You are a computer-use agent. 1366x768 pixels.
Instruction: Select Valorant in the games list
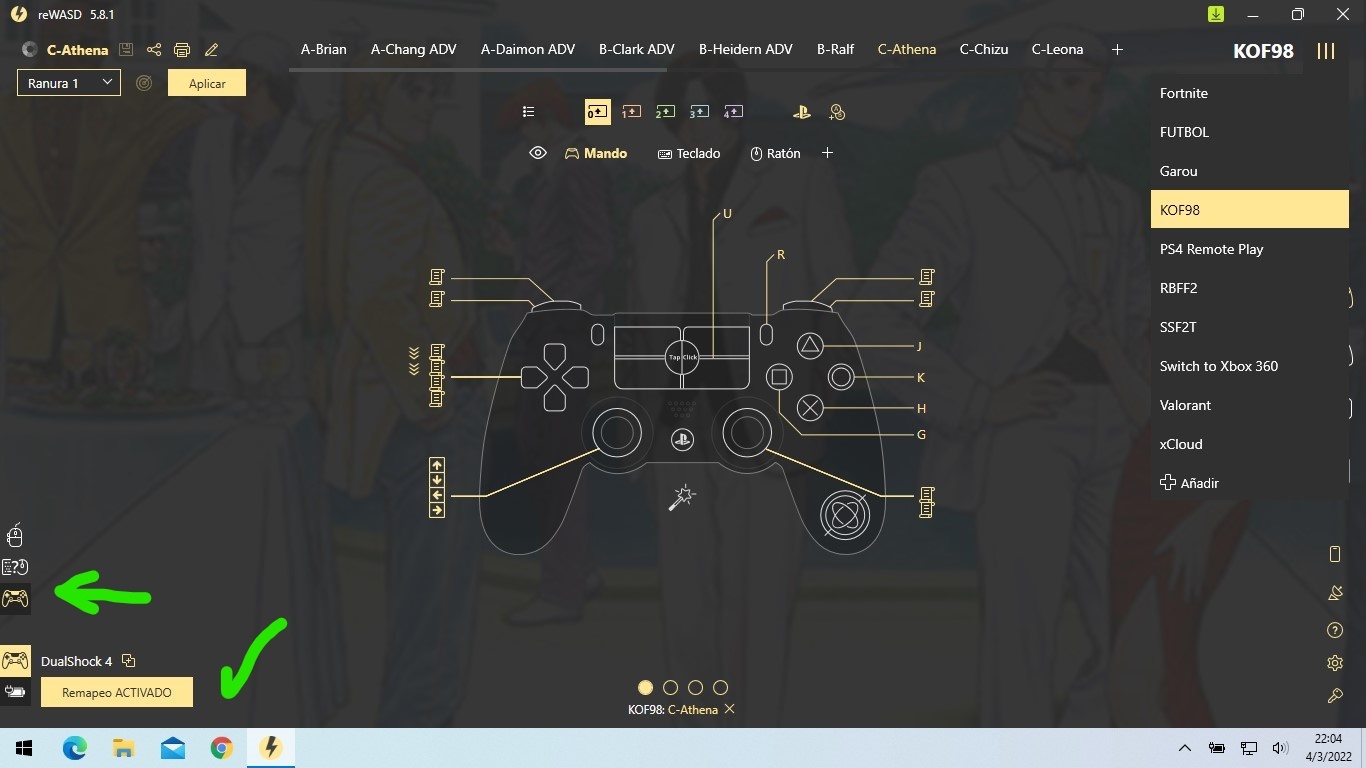(1250, 405)
